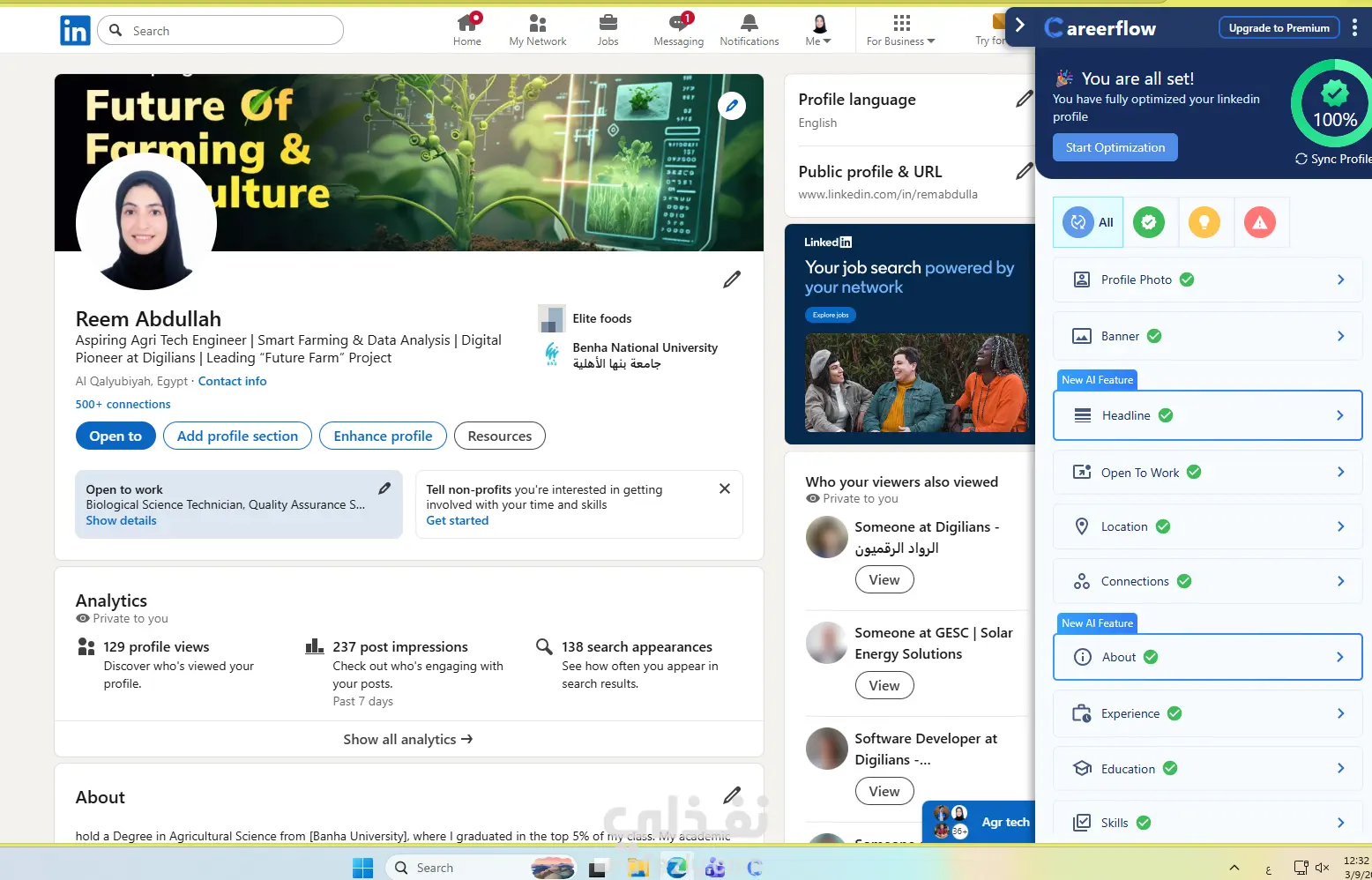Click Enhance profile button
Viewport: 1372px width, 880px height.
[x=383, y=436]
